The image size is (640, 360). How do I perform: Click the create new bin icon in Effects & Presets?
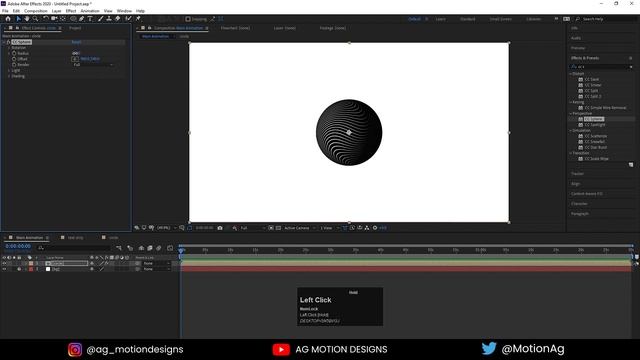pyautogui.click(x=631, y=165)
